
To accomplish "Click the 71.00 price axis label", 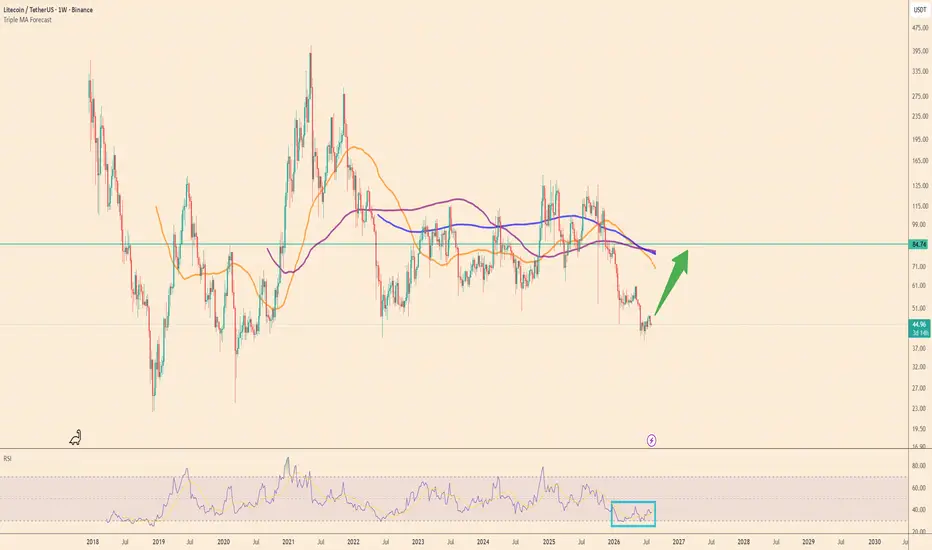I will click(920, 266).
